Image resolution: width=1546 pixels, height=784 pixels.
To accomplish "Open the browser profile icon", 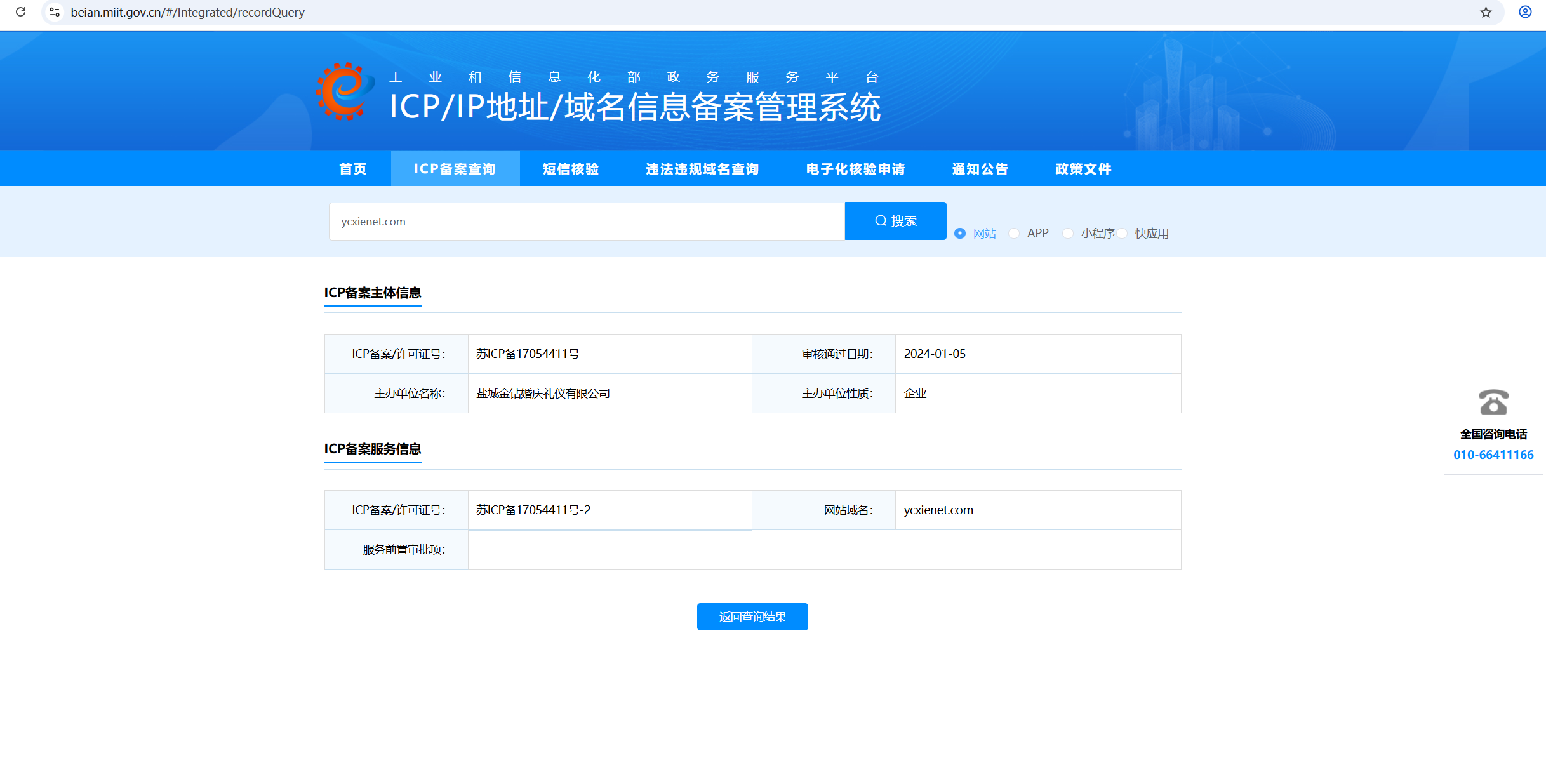I will tap(1525, 12).
